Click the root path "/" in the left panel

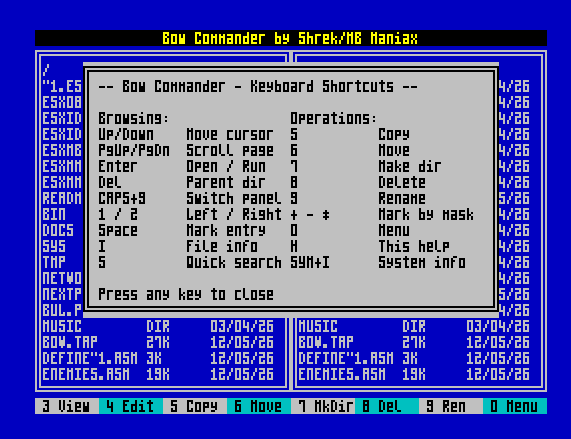coord(46,70)
